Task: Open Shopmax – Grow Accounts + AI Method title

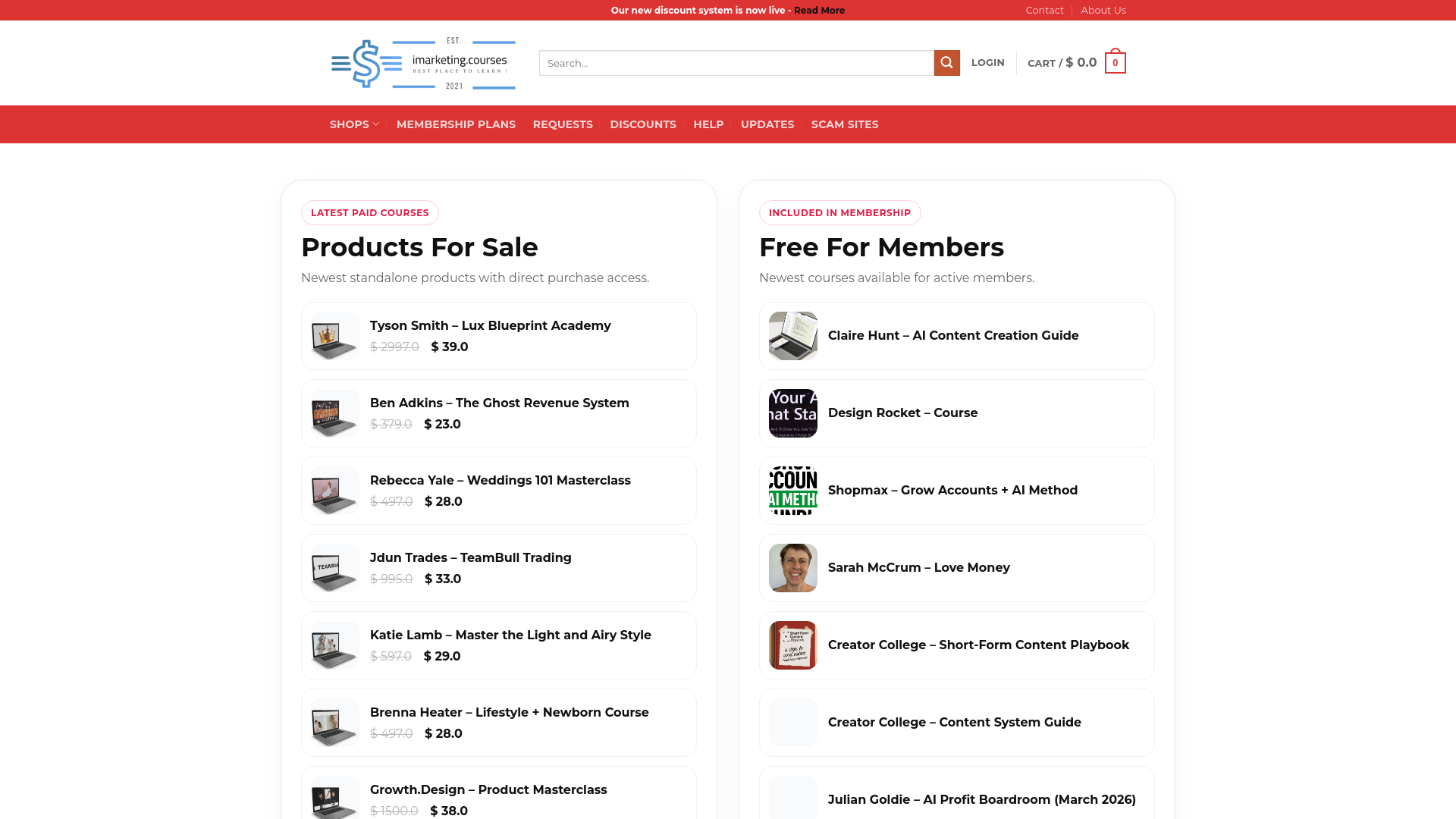Action: click(x=952, y=490)
